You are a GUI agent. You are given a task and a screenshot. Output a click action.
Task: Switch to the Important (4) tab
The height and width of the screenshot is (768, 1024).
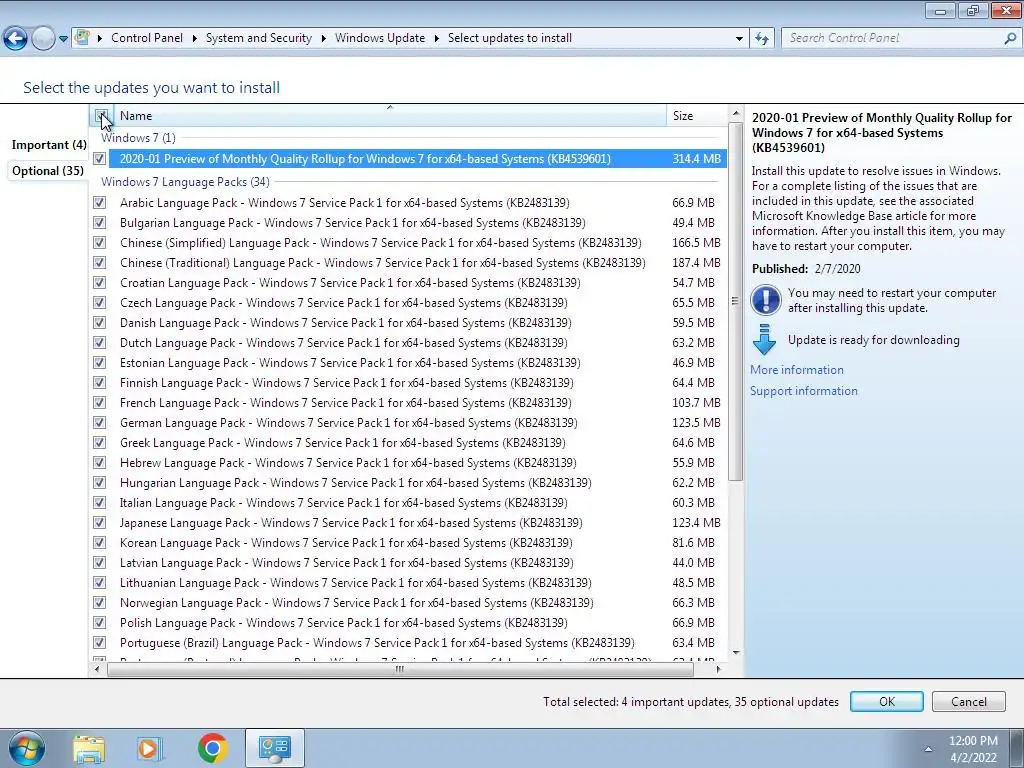click(49, 145)
